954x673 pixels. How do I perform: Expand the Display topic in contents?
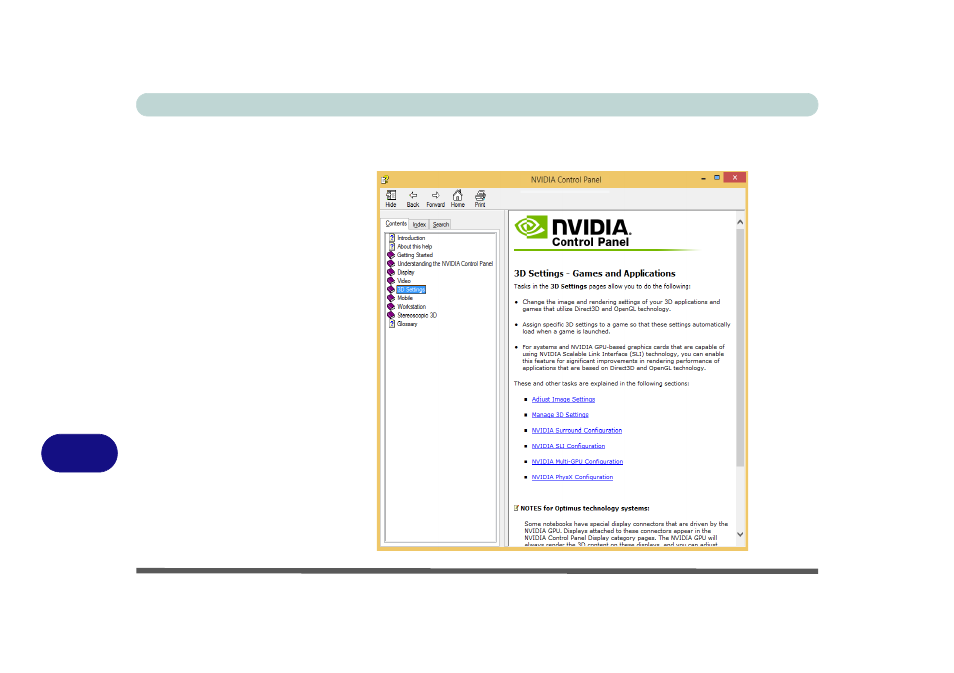click(405, 272)
